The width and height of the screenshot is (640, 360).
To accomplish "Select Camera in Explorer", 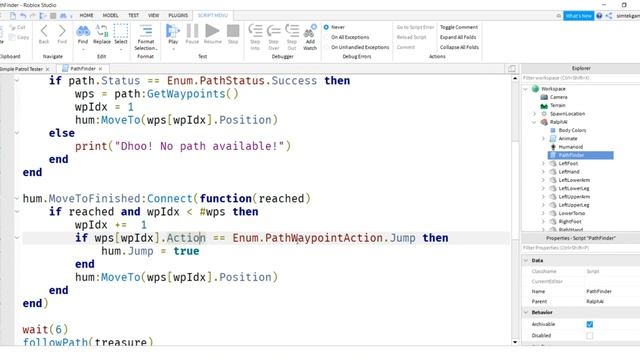I will point(558,97).
